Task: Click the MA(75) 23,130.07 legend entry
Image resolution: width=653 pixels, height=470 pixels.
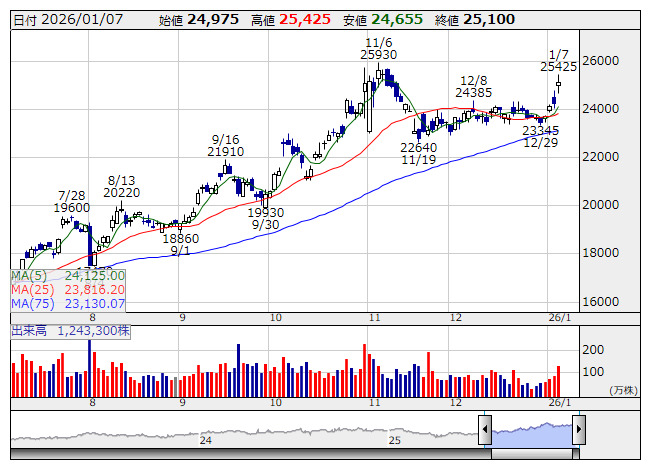Action: [68, 304]
